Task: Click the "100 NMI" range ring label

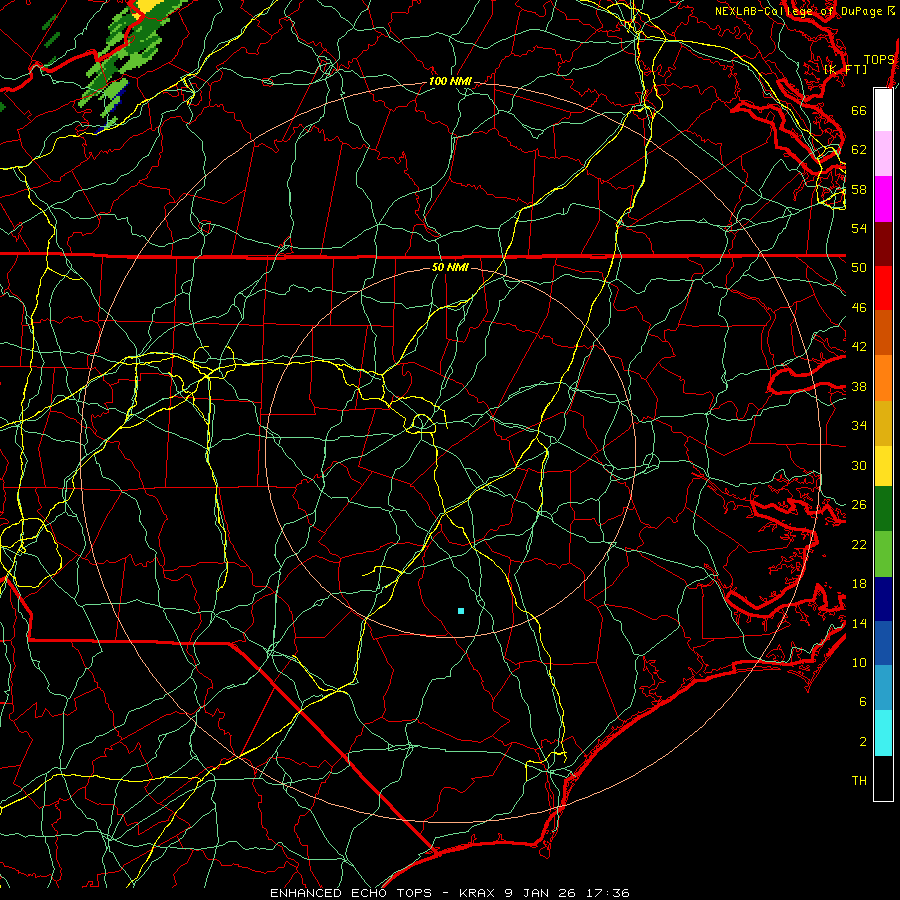Action: [x=450, y=82]
